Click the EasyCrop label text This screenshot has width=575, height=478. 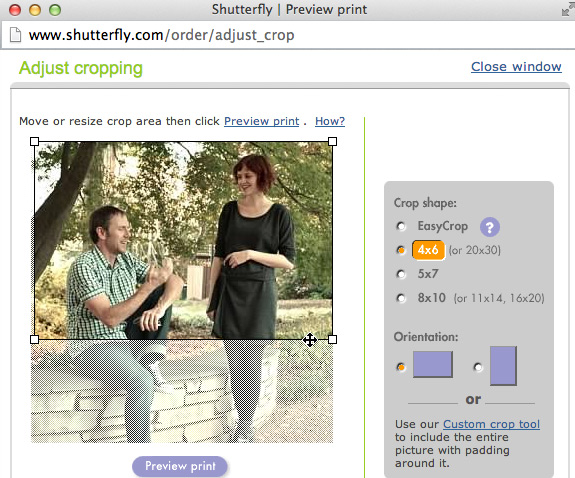tap(443, 226)
